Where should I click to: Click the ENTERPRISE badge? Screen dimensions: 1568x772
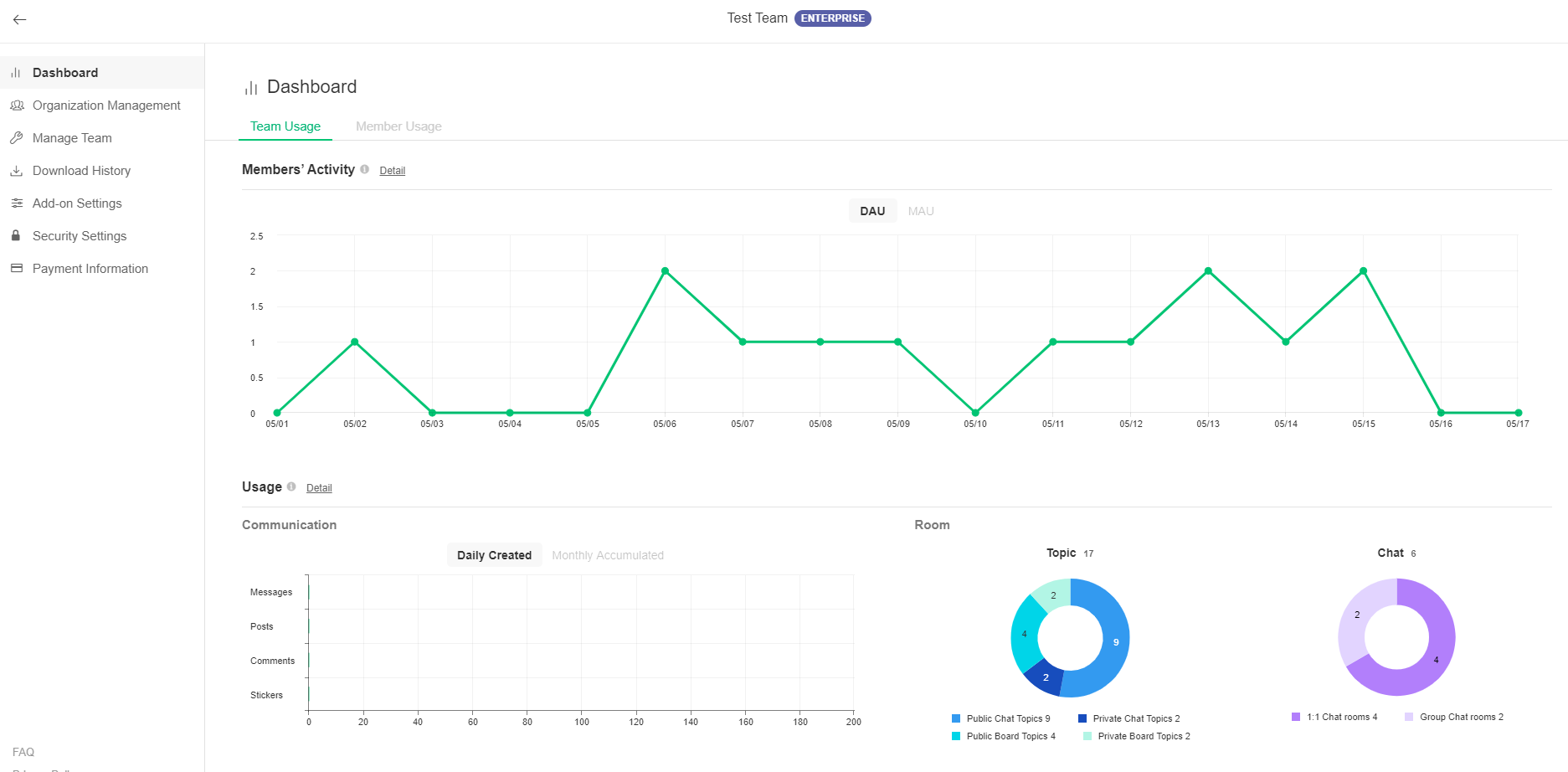tap(832, 18)
